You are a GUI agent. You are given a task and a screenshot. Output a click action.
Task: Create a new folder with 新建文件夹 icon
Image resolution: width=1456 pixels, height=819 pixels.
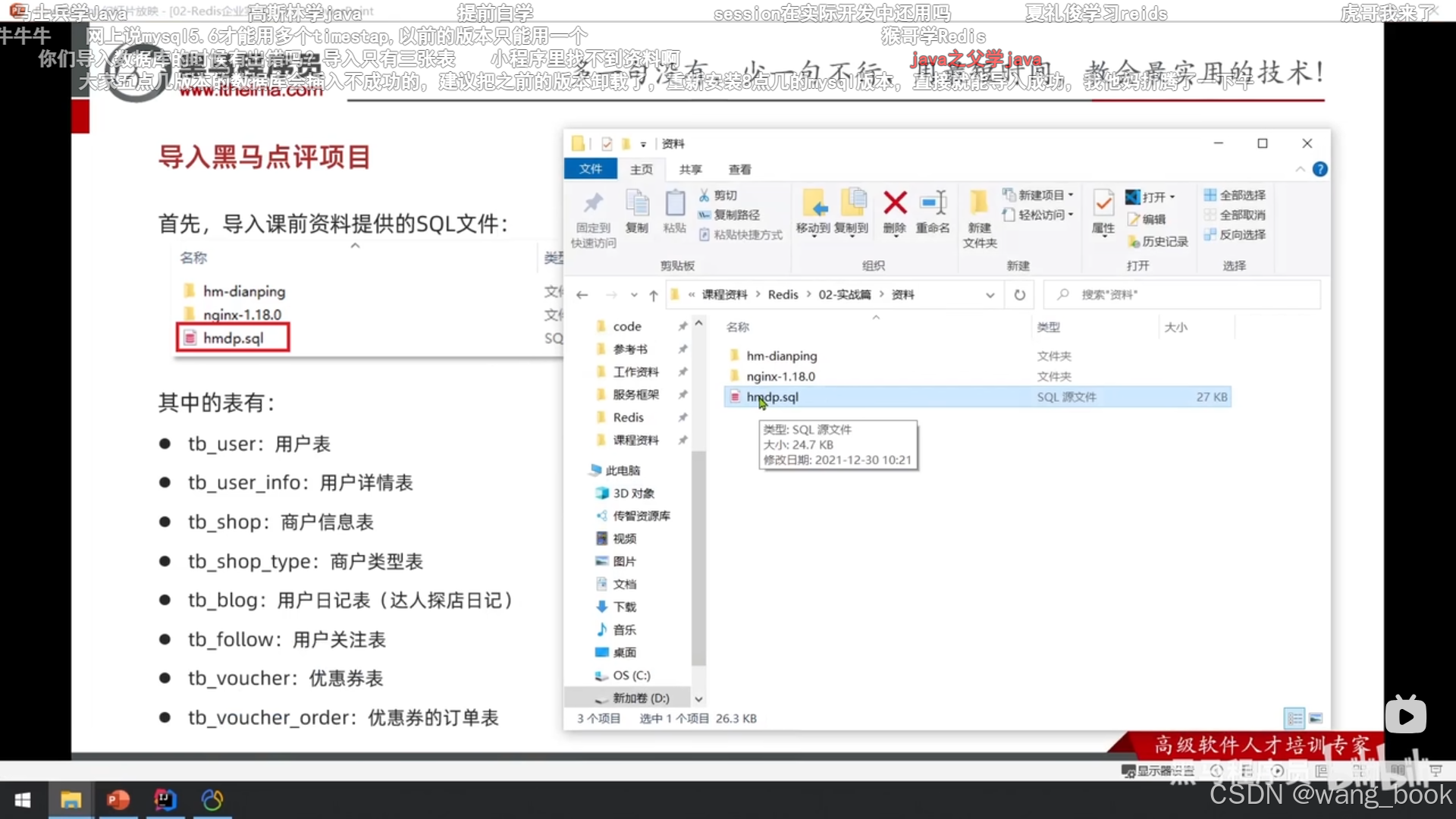click(979, 216)
